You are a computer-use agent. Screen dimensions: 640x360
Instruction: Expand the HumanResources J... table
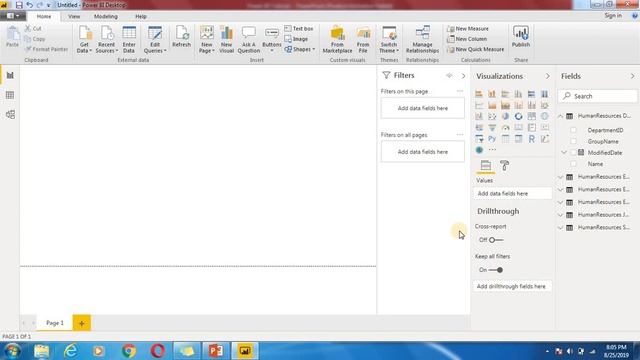click(x=560, y=215)
